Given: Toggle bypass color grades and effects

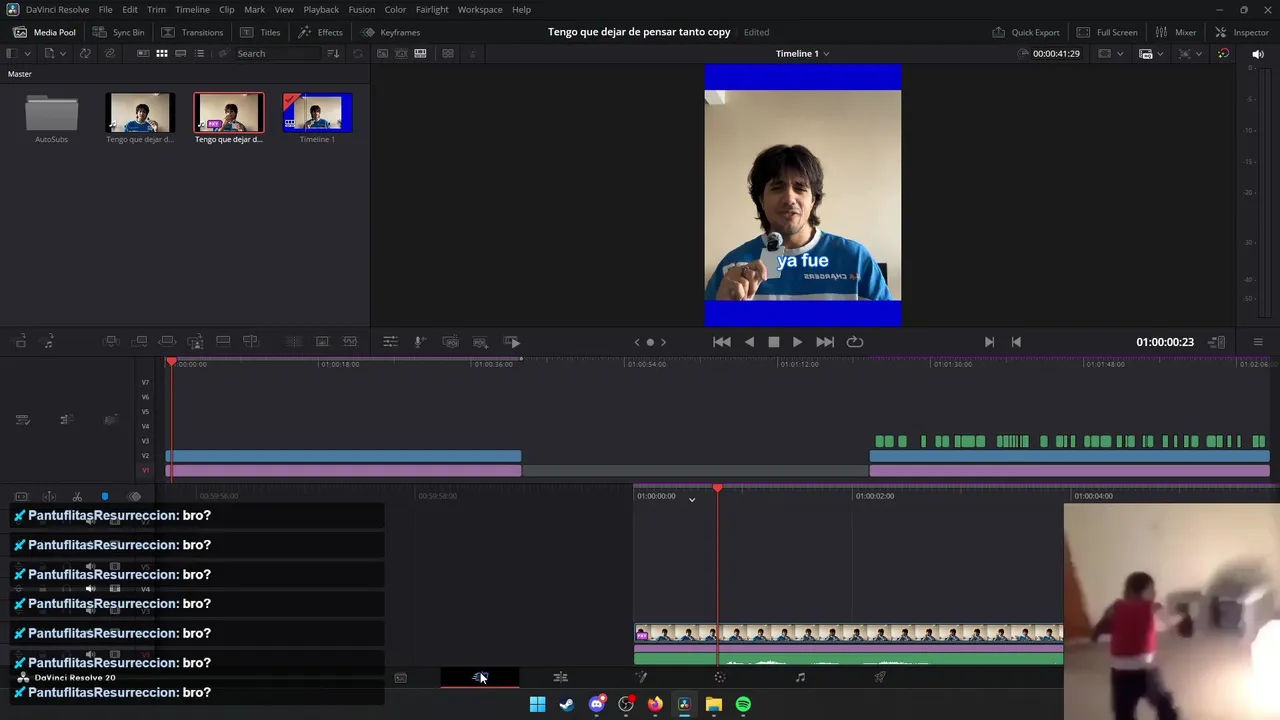Looking at the screenshot, I should [1223, 53].
